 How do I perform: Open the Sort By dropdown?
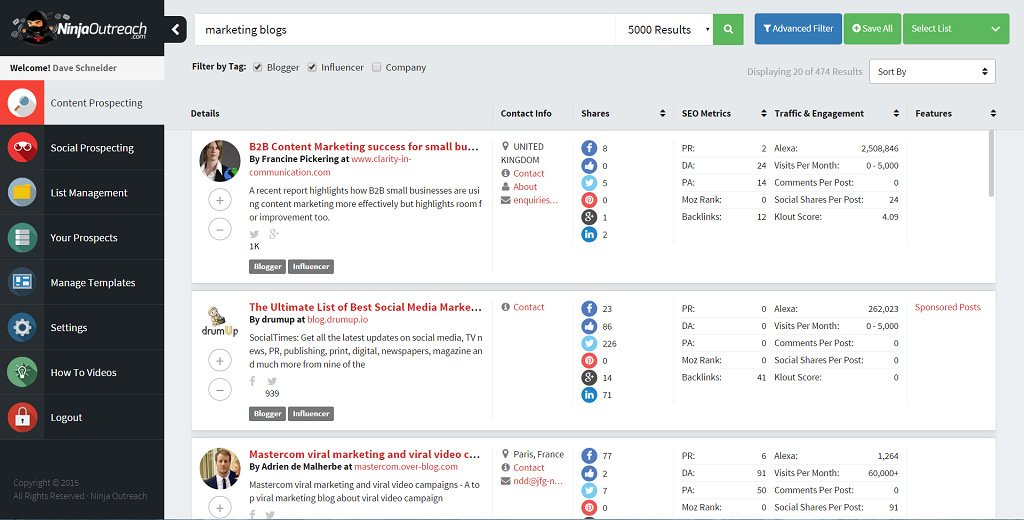(932, 72)
